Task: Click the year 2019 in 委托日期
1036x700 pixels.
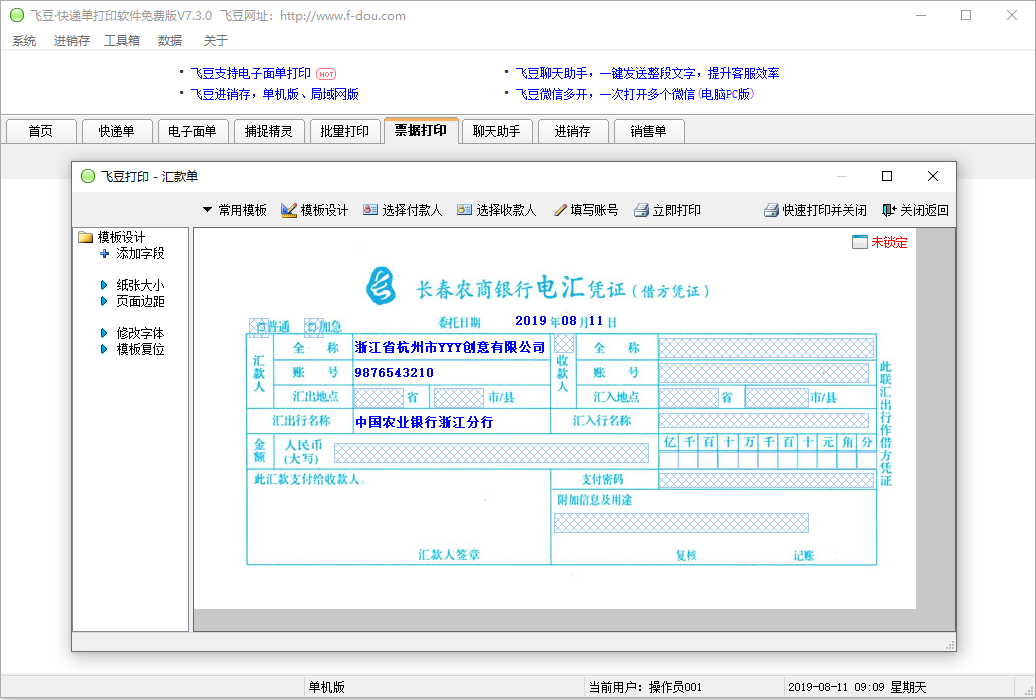Action: pyautogui.click(x=531, y=321)
